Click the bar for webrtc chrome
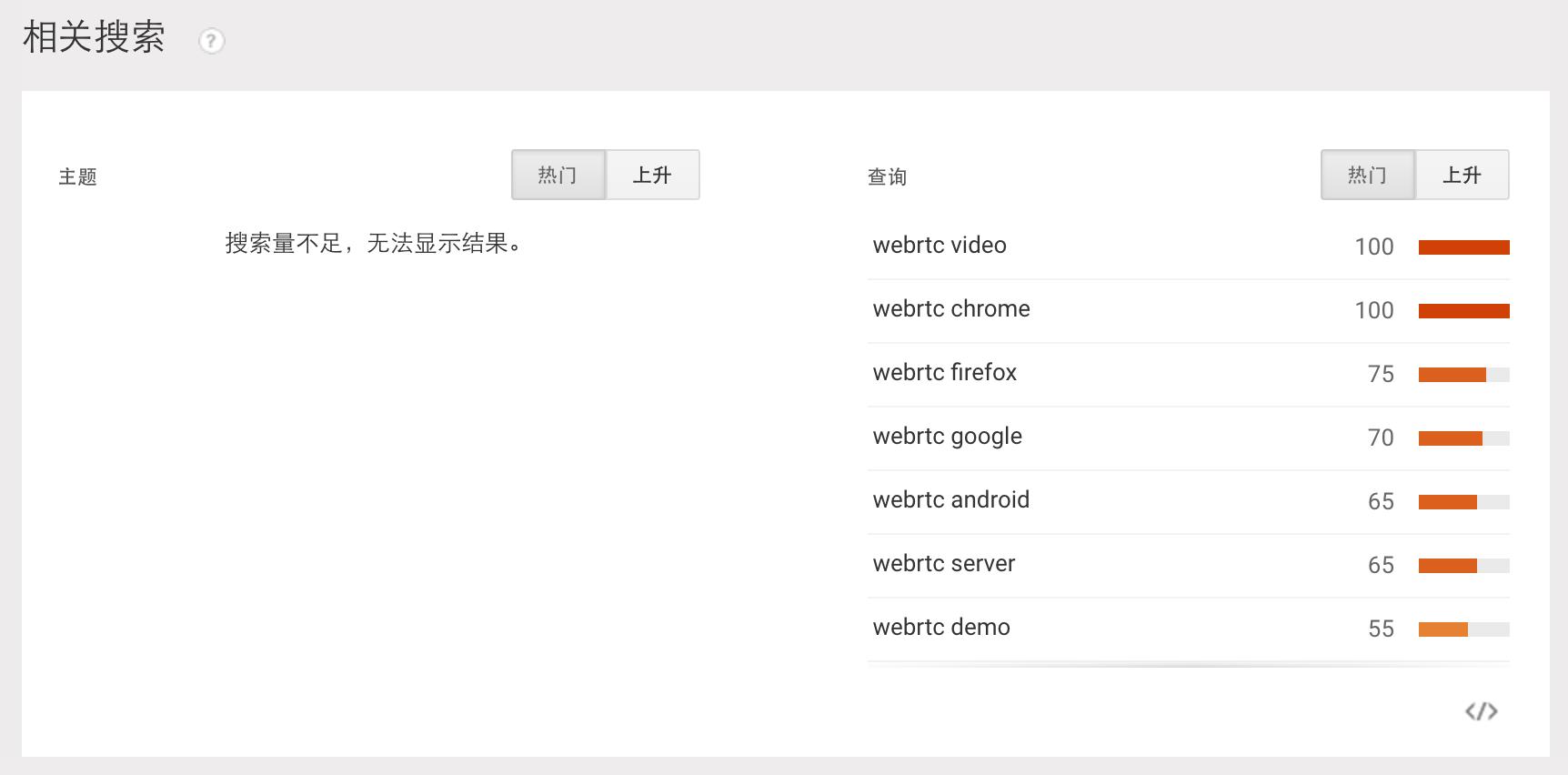This screenshot has width=1568, height=775. coord(1464,311)
